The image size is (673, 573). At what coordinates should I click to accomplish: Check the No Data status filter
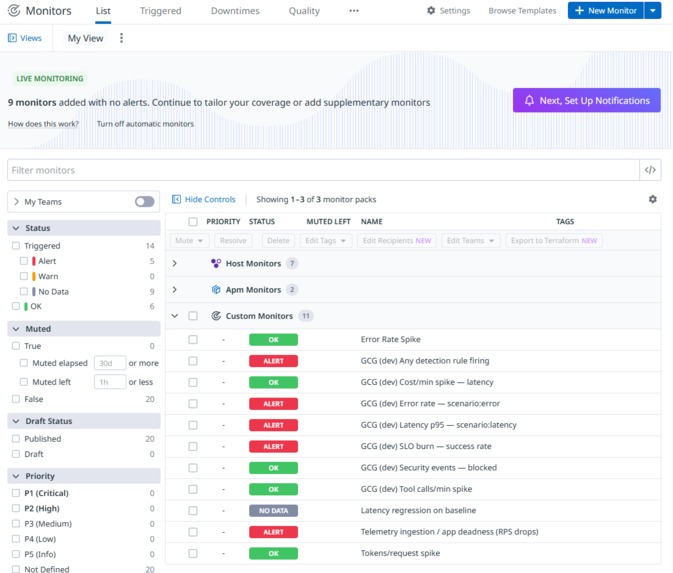(x=24, y=291)
